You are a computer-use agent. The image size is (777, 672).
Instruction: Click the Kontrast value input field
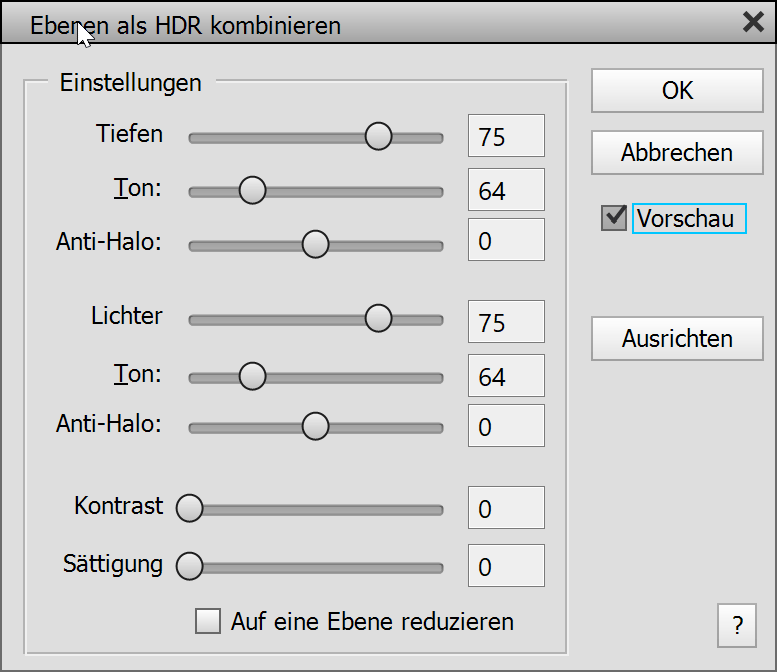(506, 508)
